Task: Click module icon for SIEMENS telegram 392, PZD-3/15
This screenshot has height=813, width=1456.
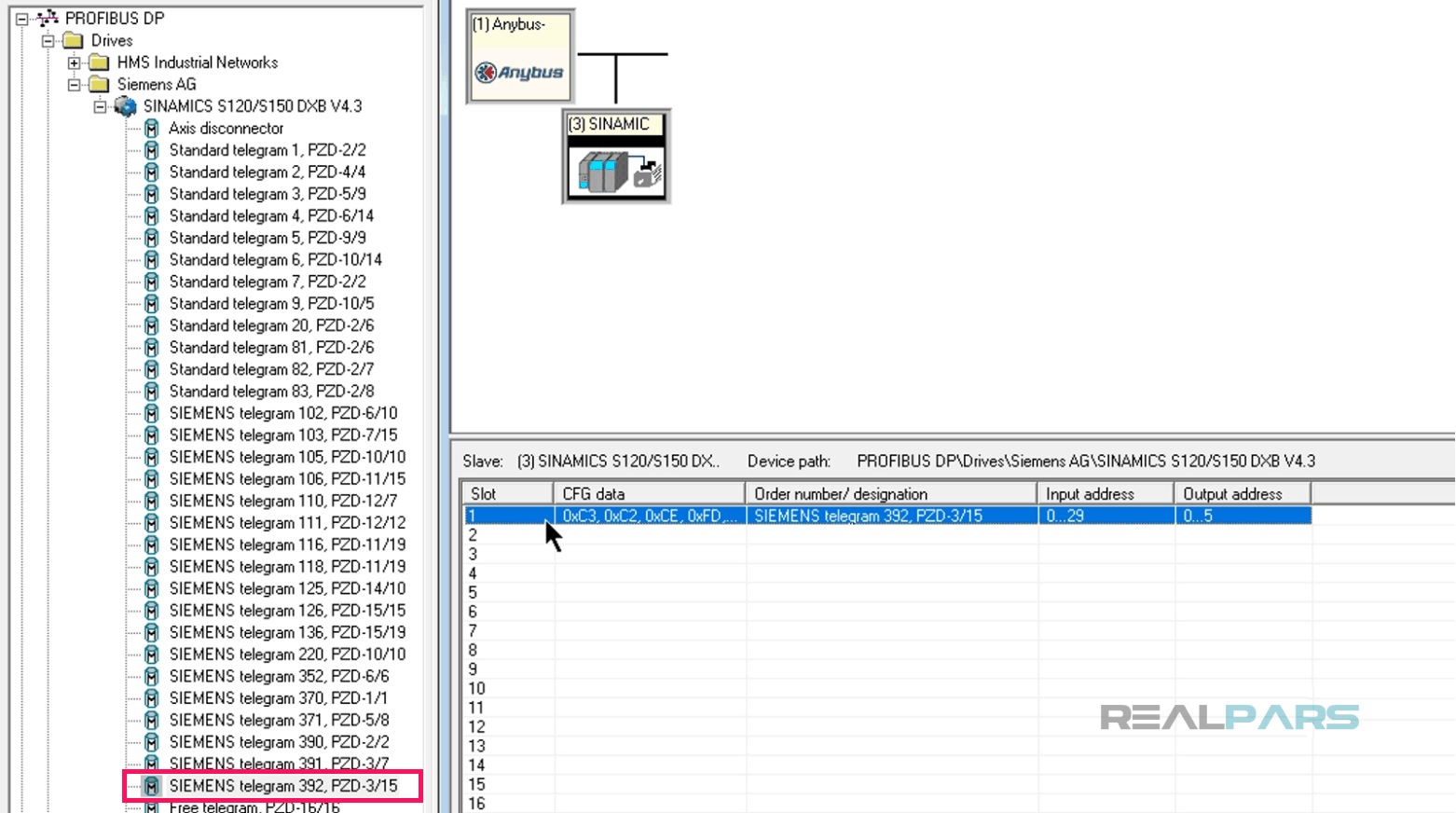Action: coord(152,786)
